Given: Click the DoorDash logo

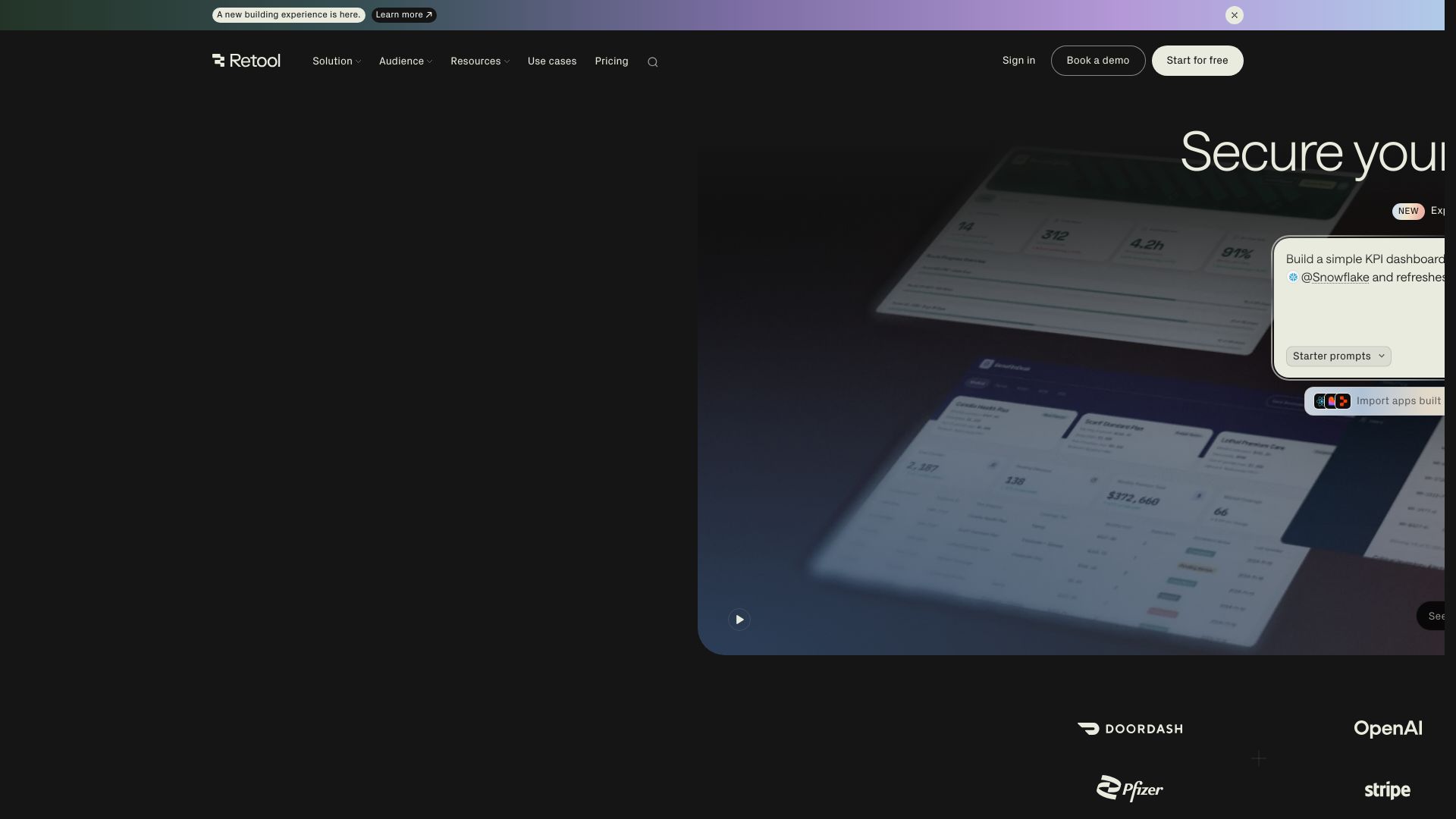Looking at the screenshot, I should [x=1130, y=729].
